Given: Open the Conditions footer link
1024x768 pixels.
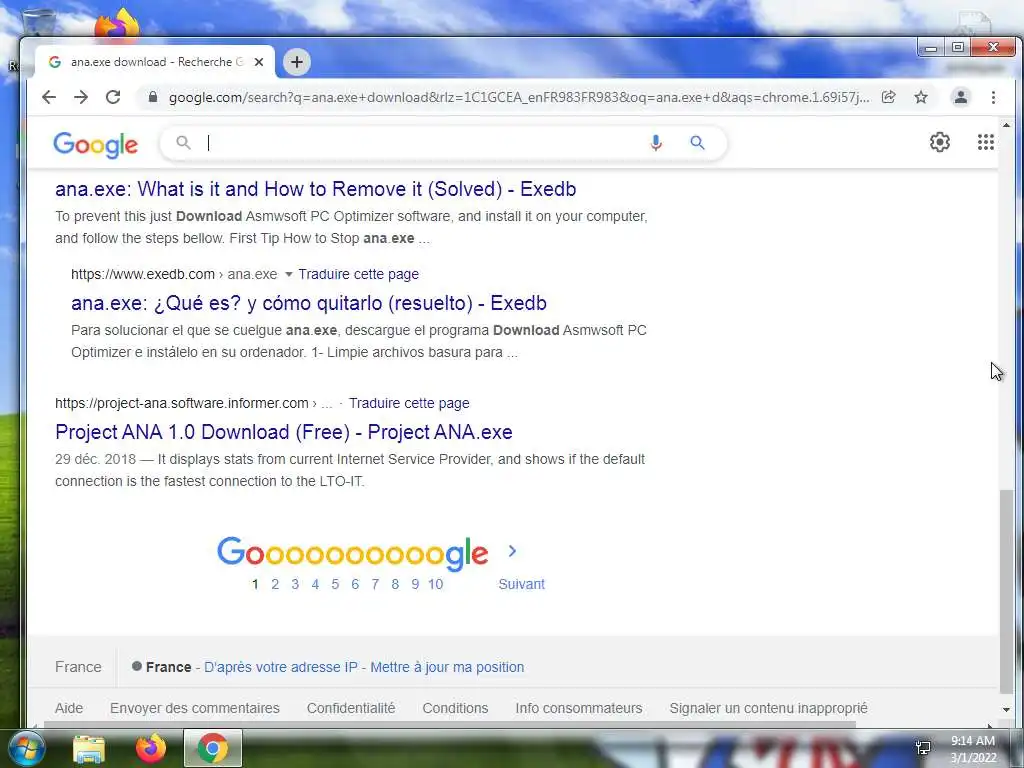Looking at the screenshot, I should point(455,708).
